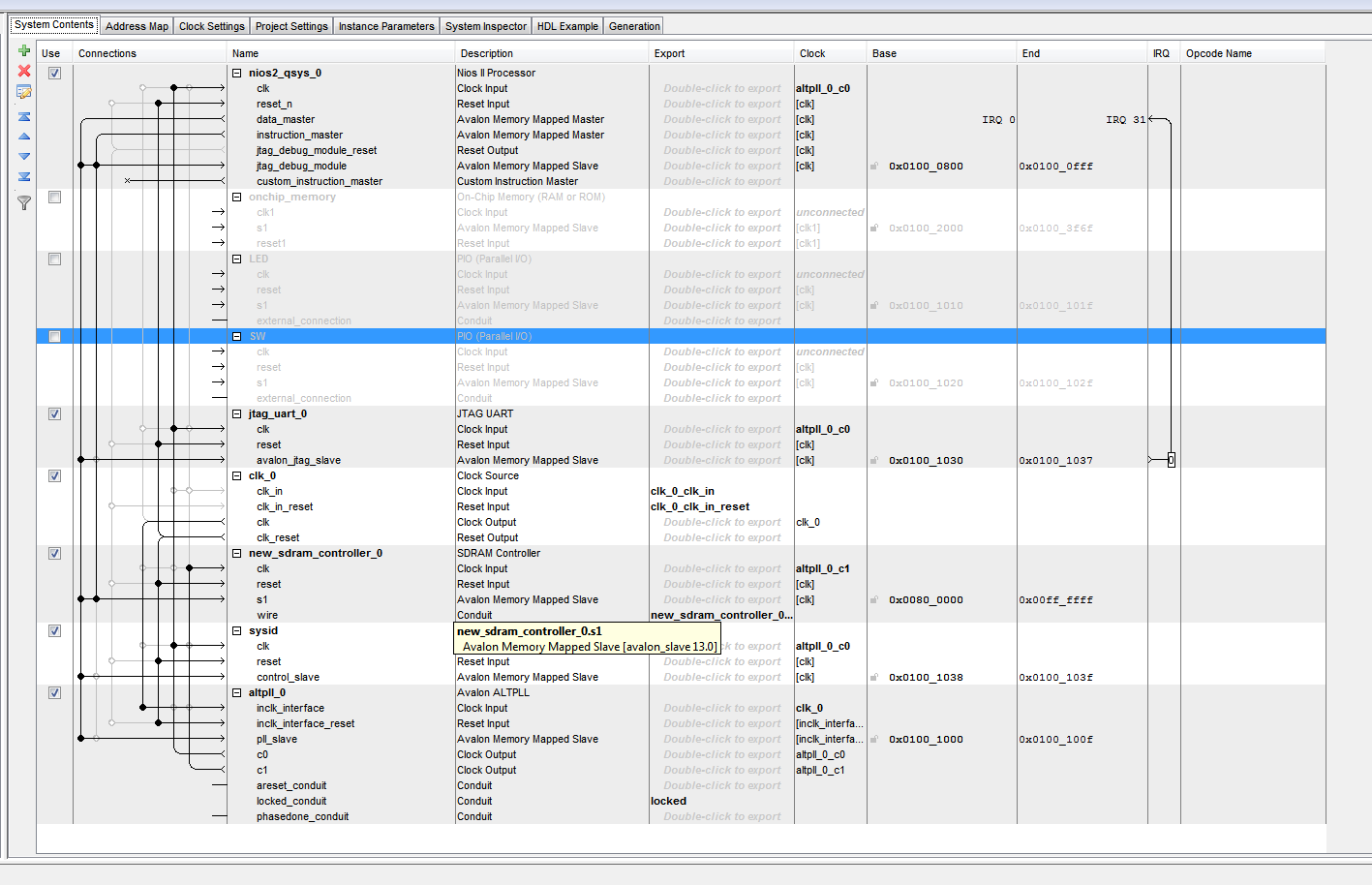Uncheck the Use box for clk_0
Viewport: 1372px width, 885px height.
54,475
